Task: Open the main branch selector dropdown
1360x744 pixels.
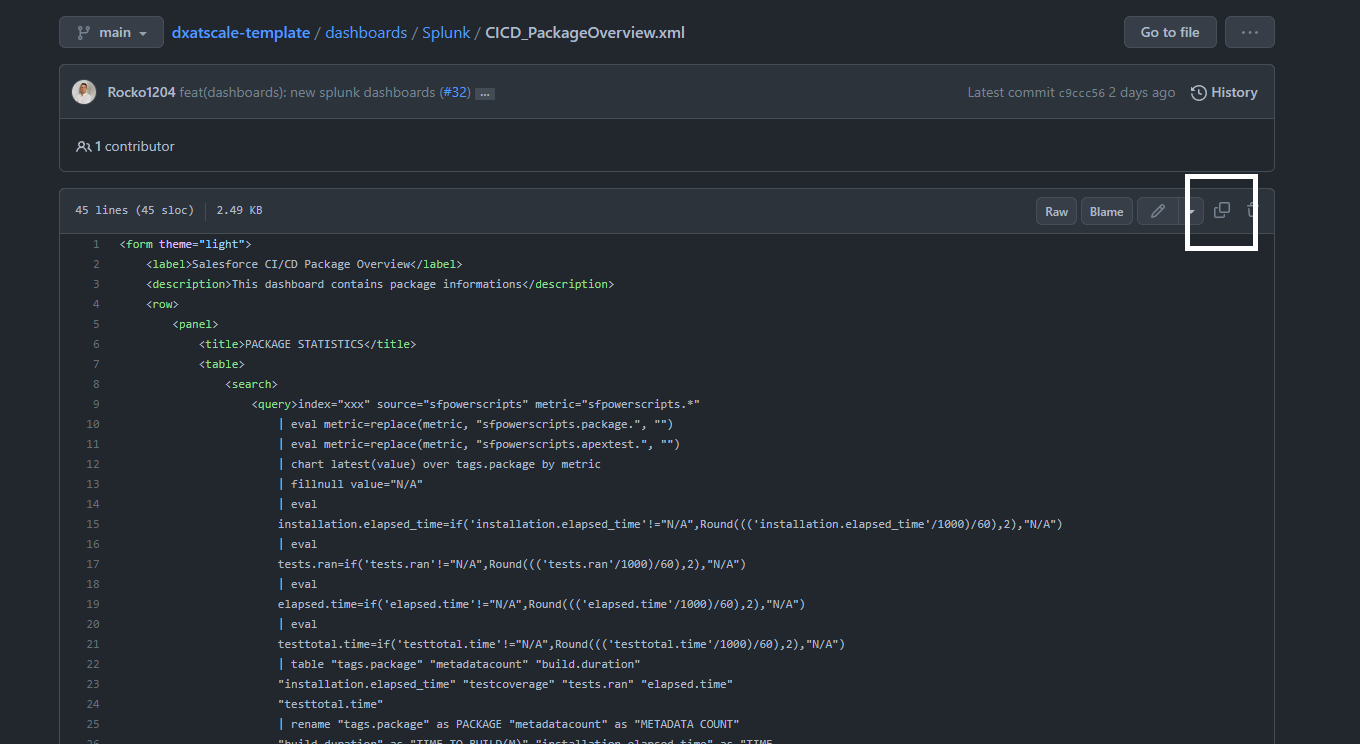Action: 111,32
